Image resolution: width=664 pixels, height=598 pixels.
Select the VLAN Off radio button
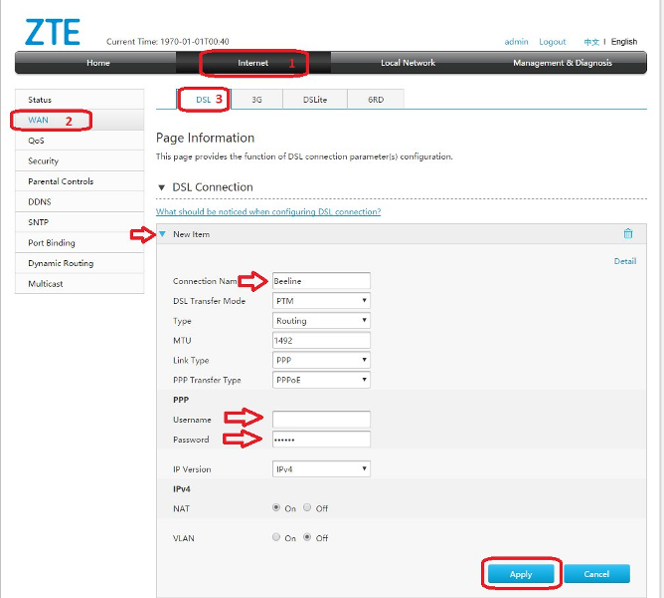(307, 537)
